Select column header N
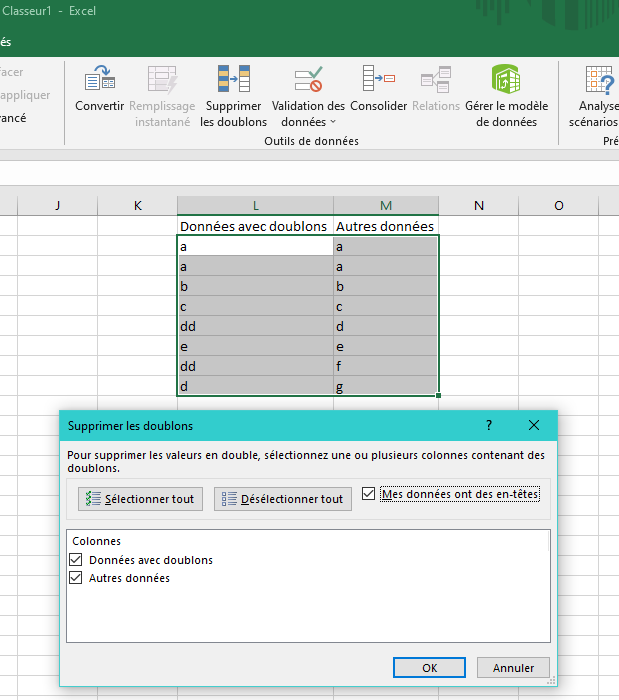 [x=478, y=205]
